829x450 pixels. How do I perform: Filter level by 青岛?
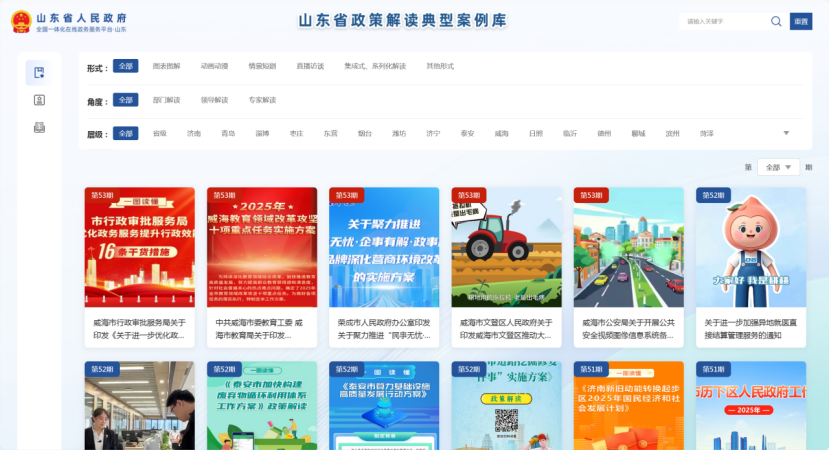pos(228,134)
